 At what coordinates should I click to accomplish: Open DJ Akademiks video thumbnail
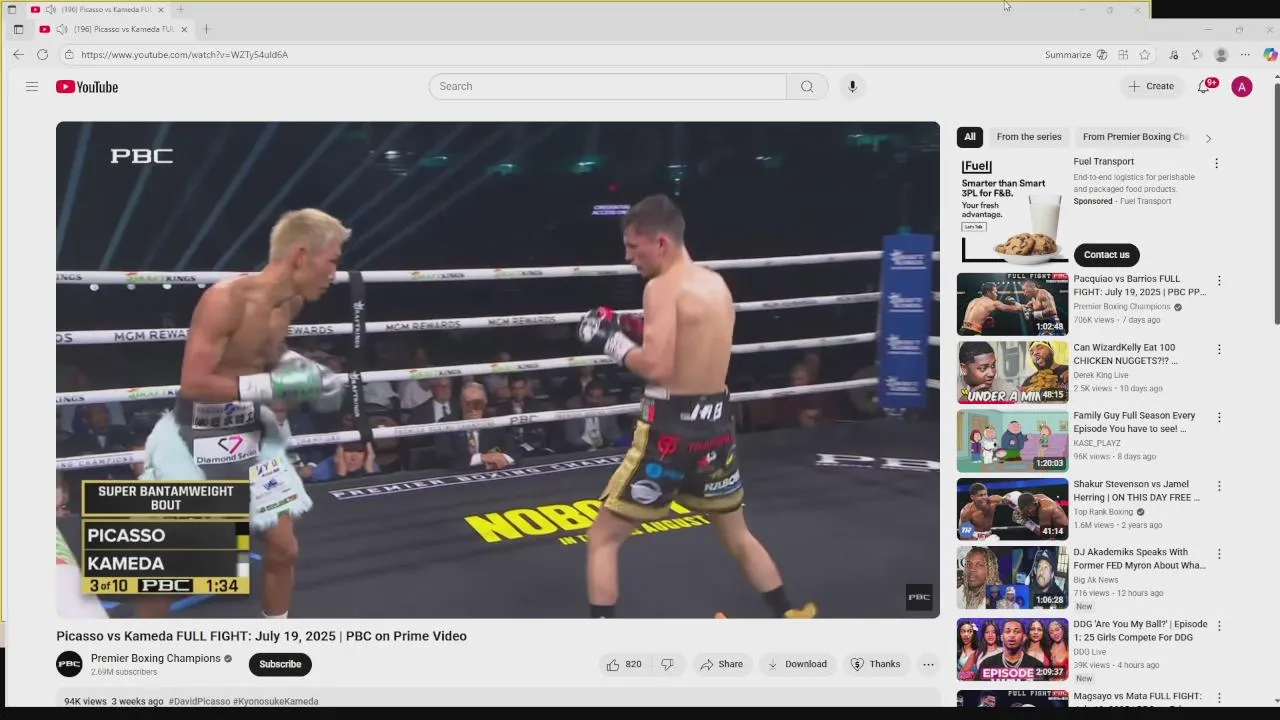(x=1012, y=577)
